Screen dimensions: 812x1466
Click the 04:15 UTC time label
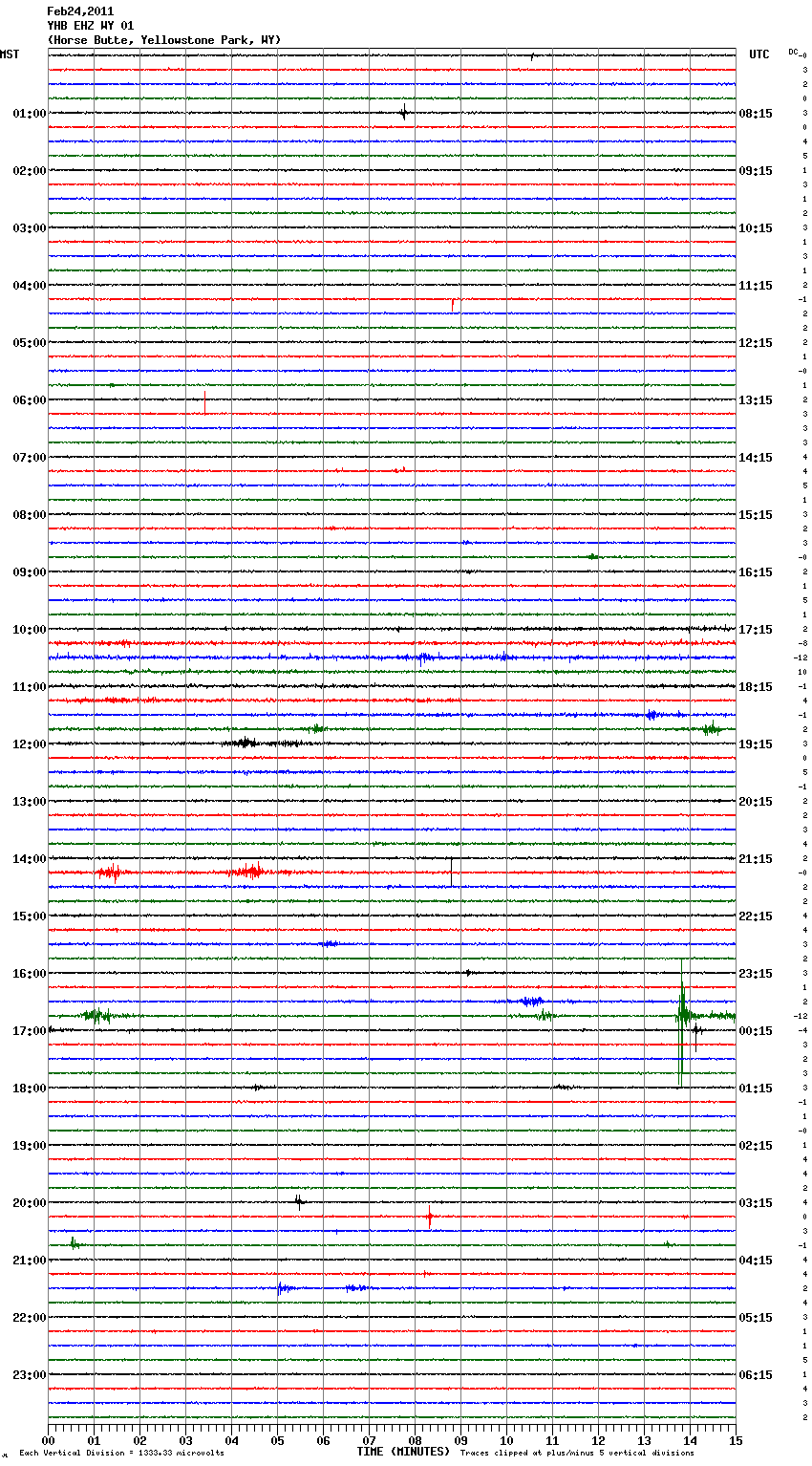pyautogui.click(x=756, y=1261)
